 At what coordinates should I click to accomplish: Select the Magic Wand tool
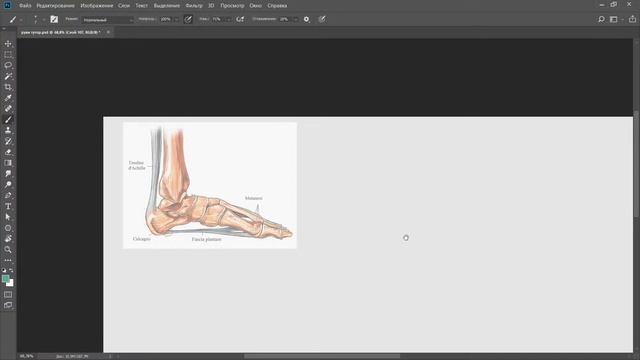8,76
